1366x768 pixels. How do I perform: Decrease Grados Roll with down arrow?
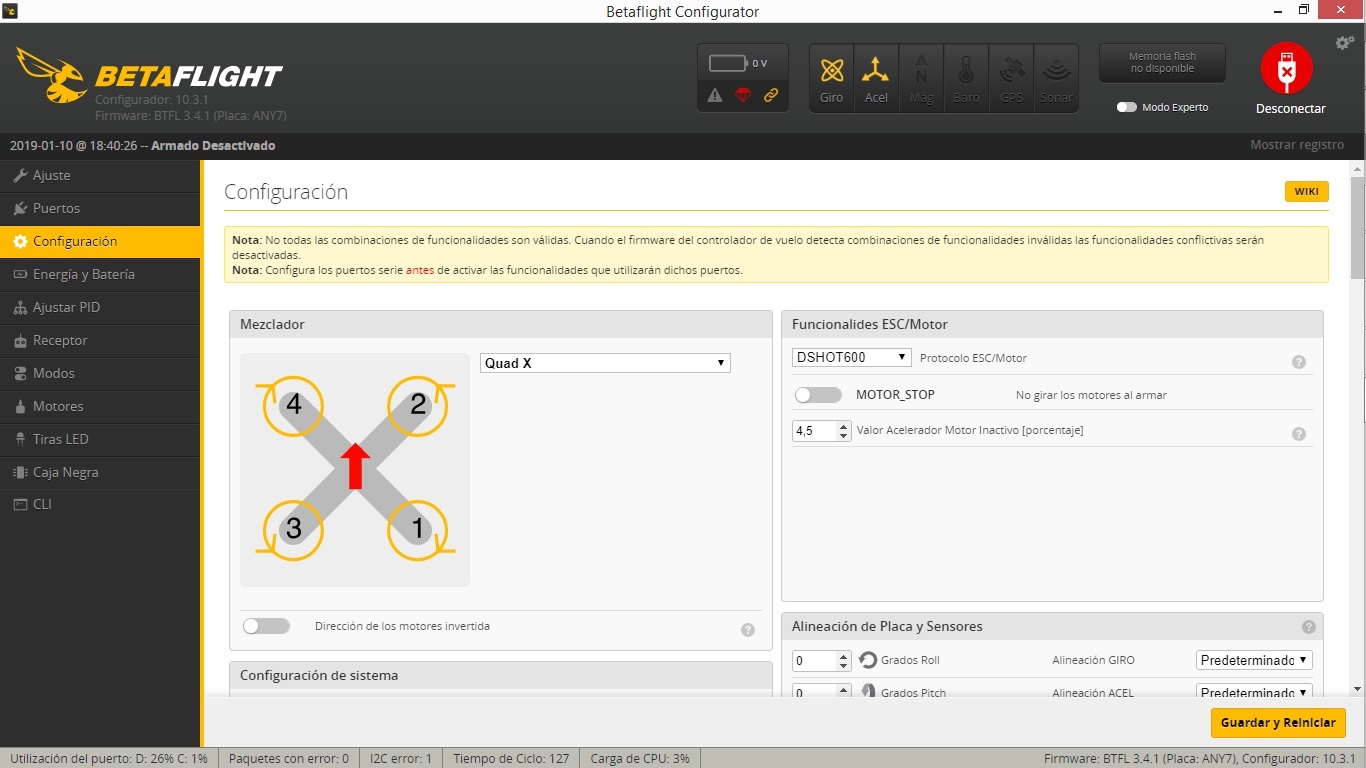pyautogui.click(x=843, y=665)
